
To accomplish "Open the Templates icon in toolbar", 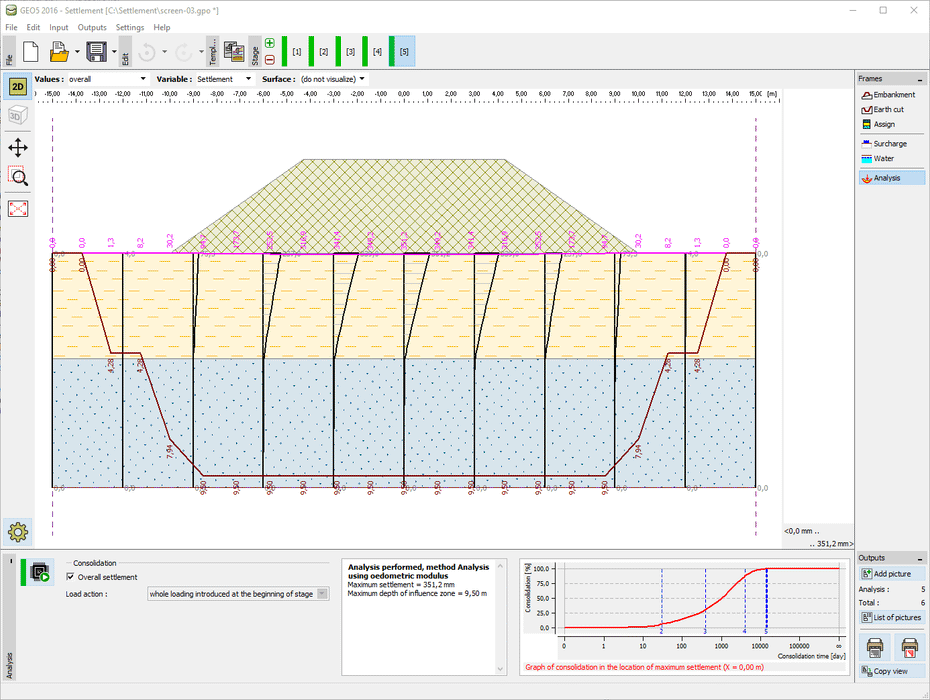I will pos(235,51).
